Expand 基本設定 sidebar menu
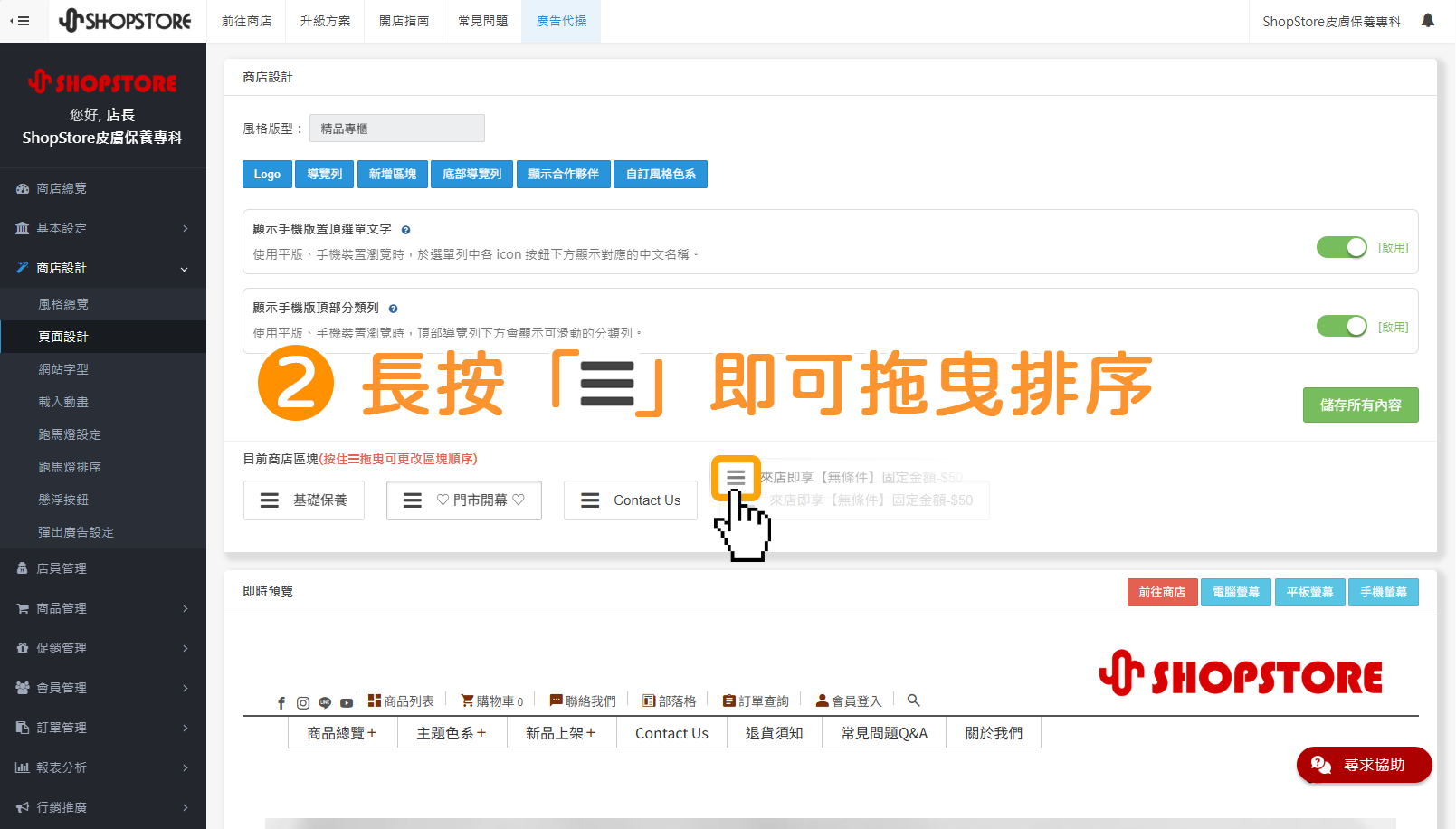Screen dimensions: 1456x829 click(x=103, y=228)
